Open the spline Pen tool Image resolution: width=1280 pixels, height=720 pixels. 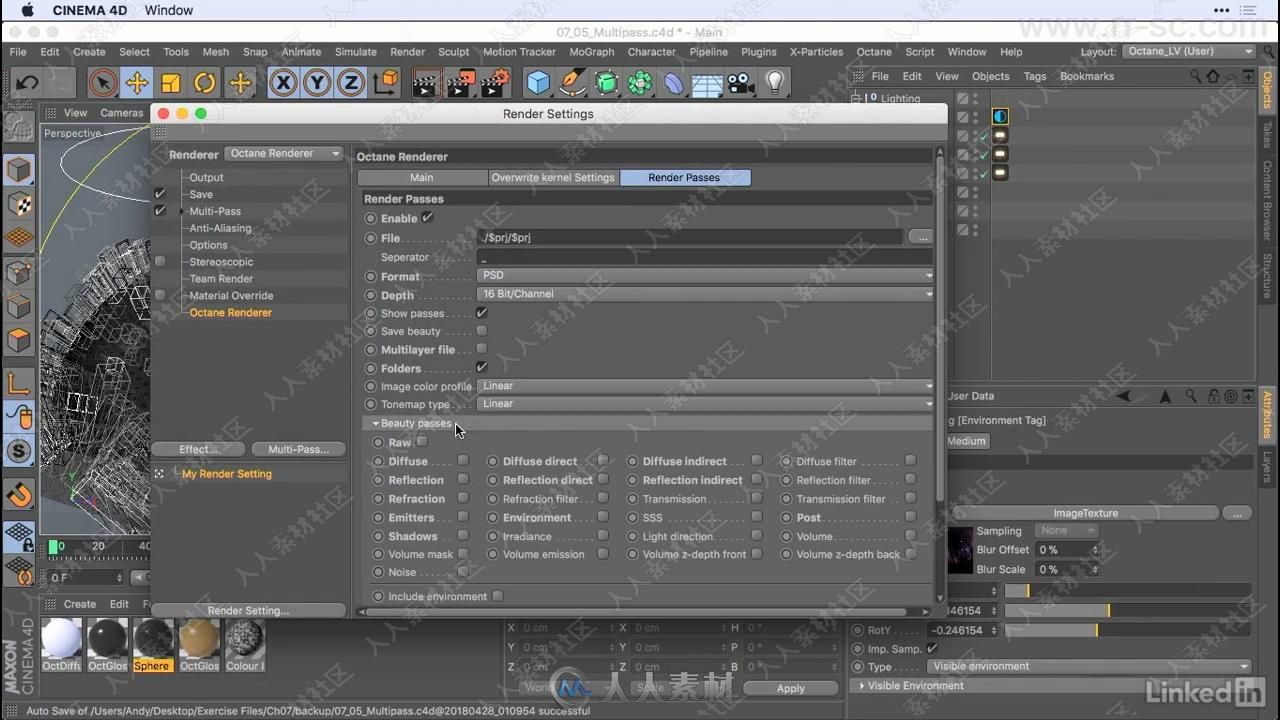[x=572, y=83]
